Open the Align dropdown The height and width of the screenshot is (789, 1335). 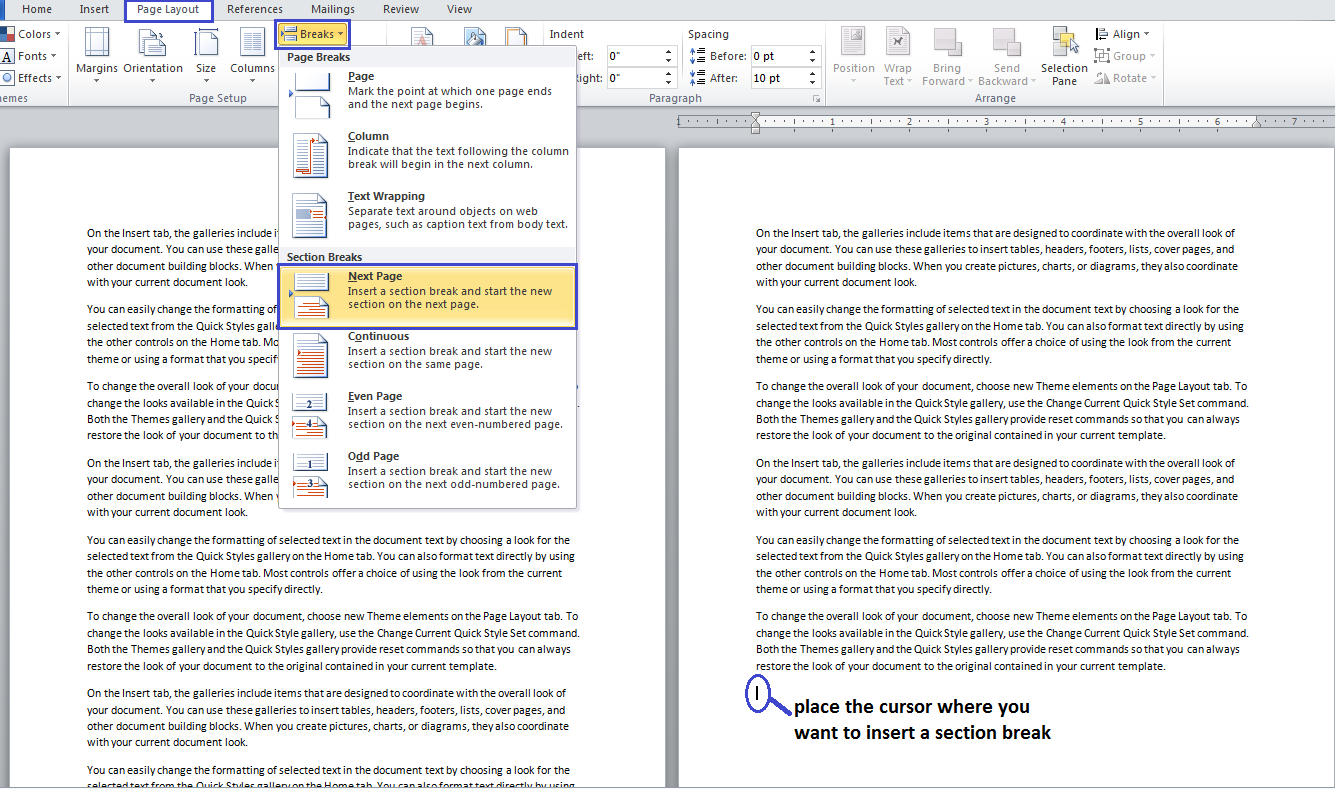tap(1125, 34)
